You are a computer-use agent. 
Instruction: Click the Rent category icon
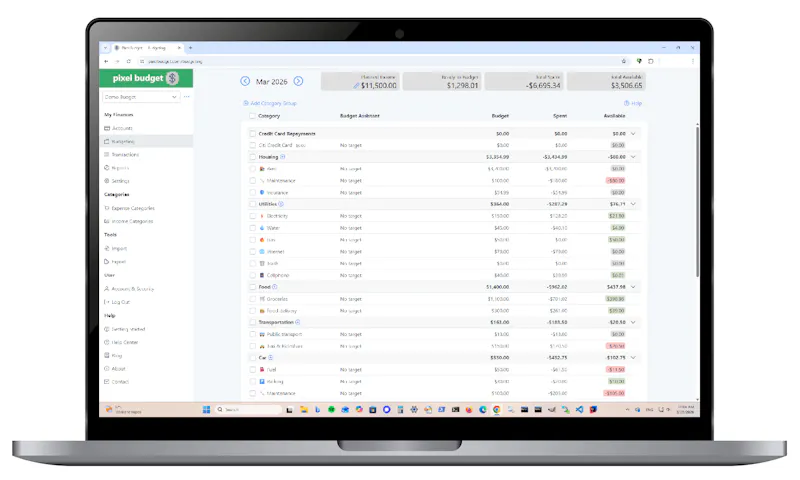click(x=262, y=169)
